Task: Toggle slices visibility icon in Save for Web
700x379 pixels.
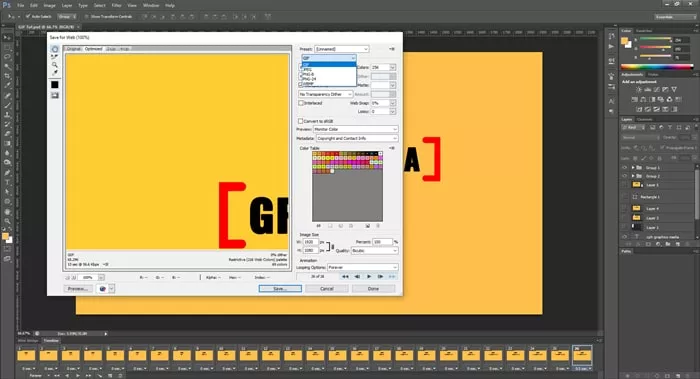Action: (x=54, y=95)
